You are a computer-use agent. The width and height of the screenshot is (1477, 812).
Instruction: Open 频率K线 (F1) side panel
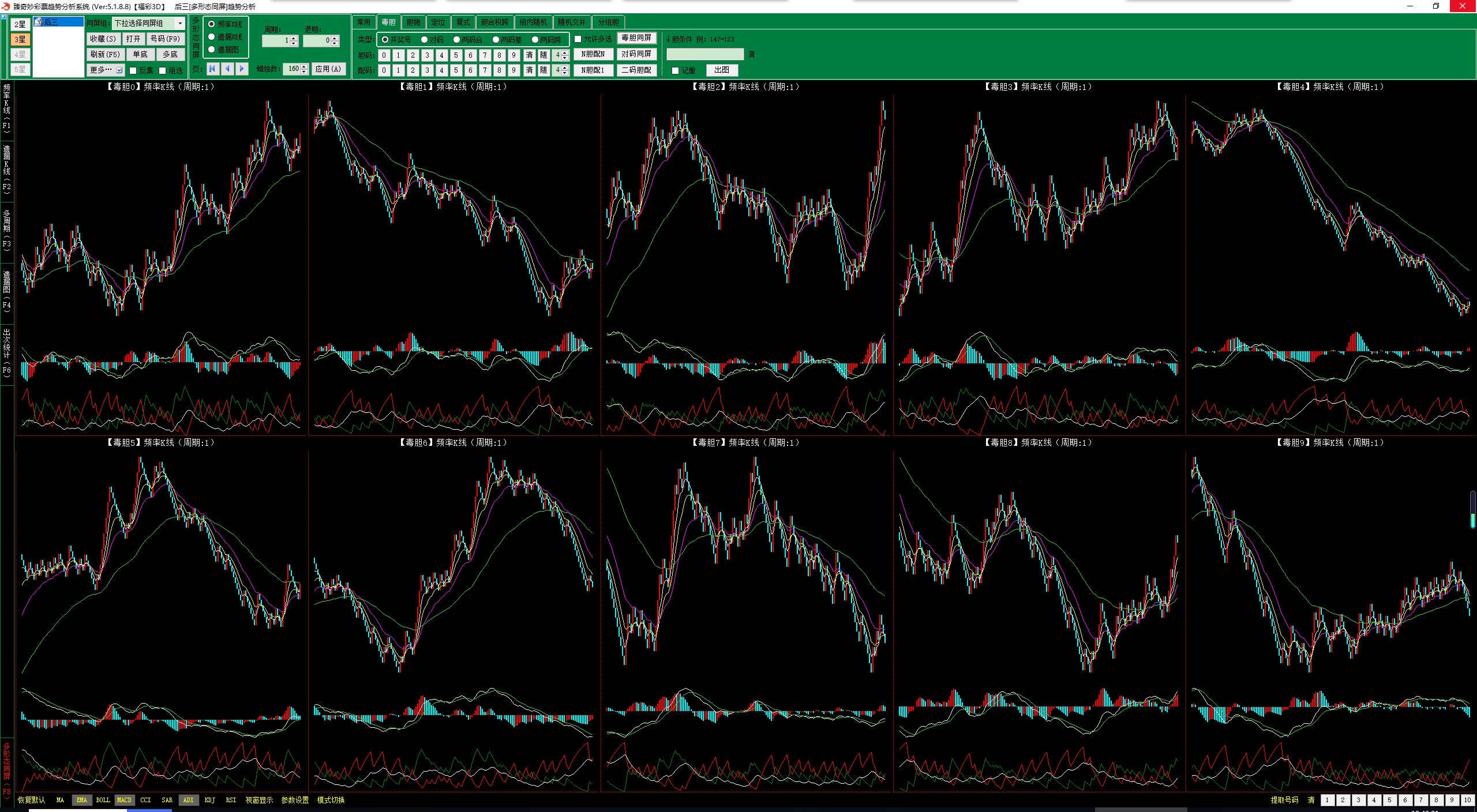pos(6,108)
